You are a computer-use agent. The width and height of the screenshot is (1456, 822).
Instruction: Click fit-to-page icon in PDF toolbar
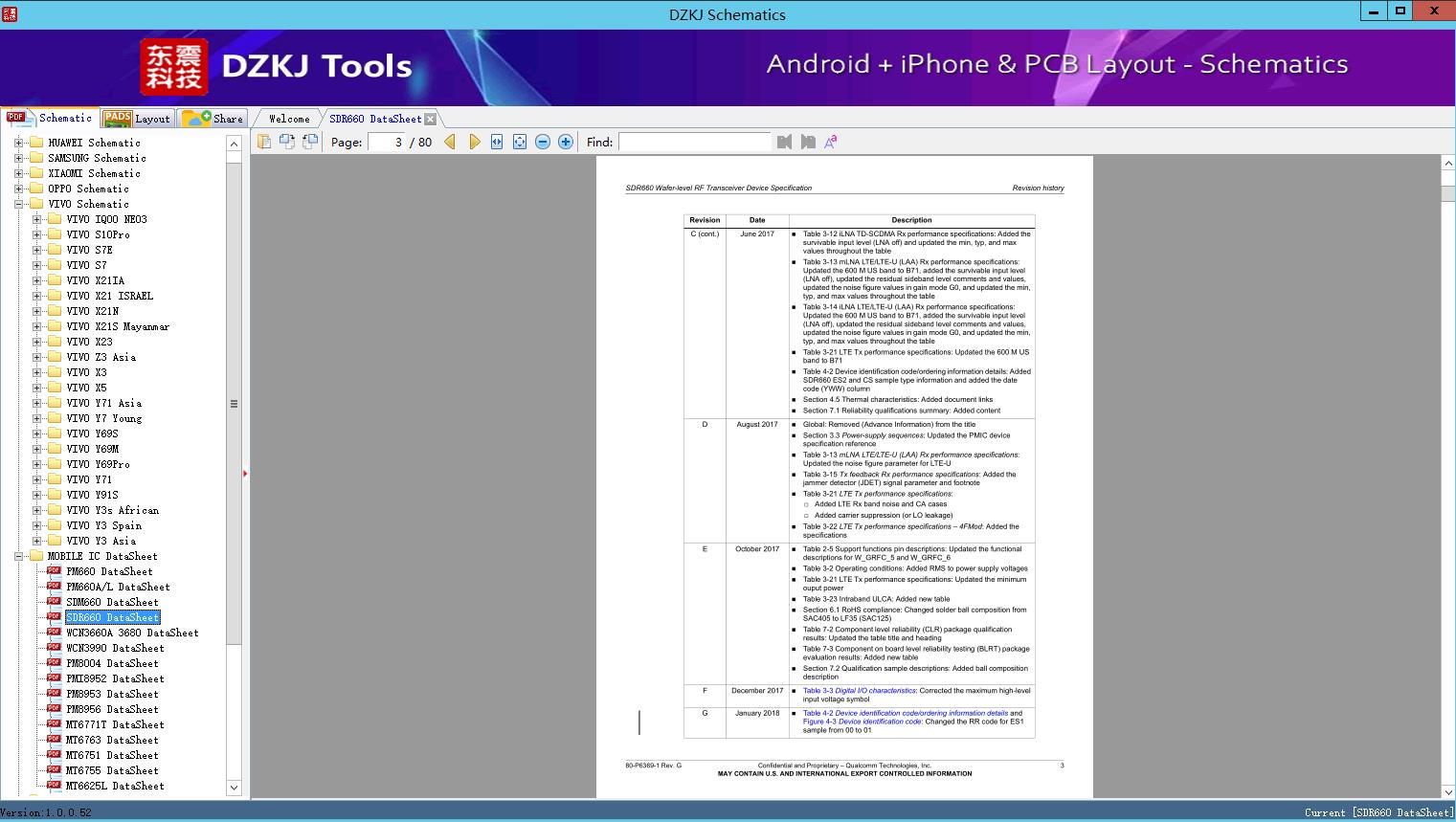pyautogui.click(x=520, y=143)
